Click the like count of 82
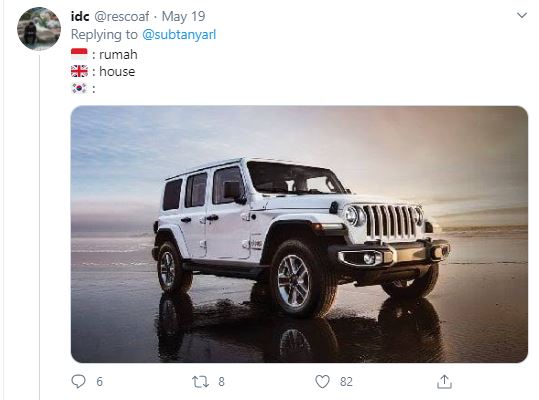This screenshot has height=400, width=539. coord(346,382)
